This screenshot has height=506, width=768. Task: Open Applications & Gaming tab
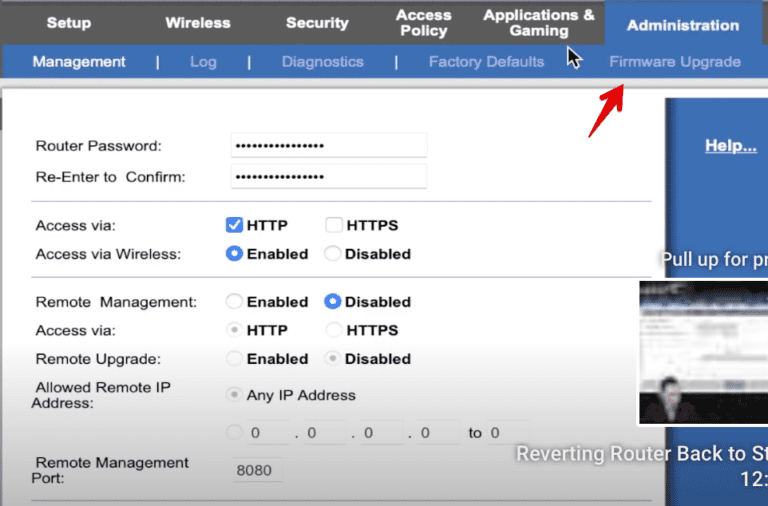[x=538, y=23]
